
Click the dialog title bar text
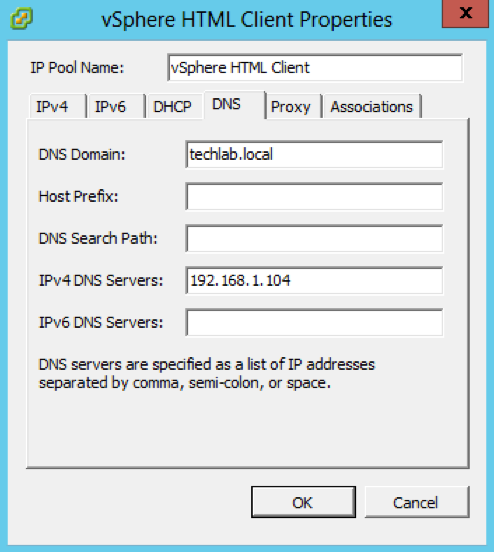[246, 19]
